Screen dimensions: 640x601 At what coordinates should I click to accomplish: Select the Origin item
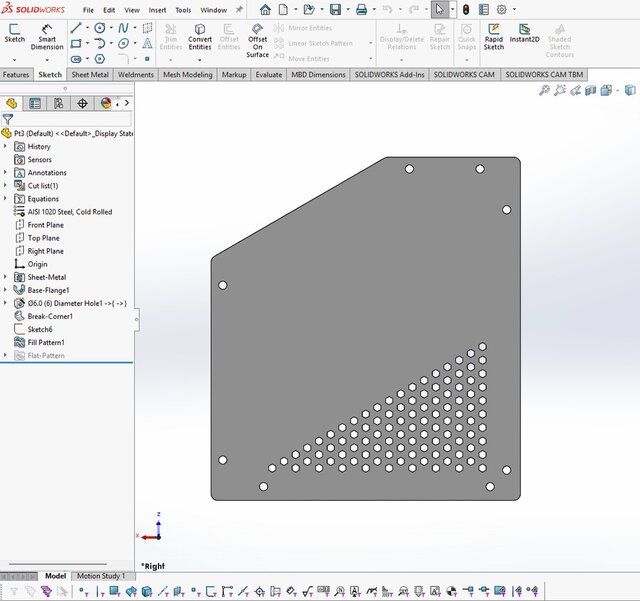tap(37, 264)
